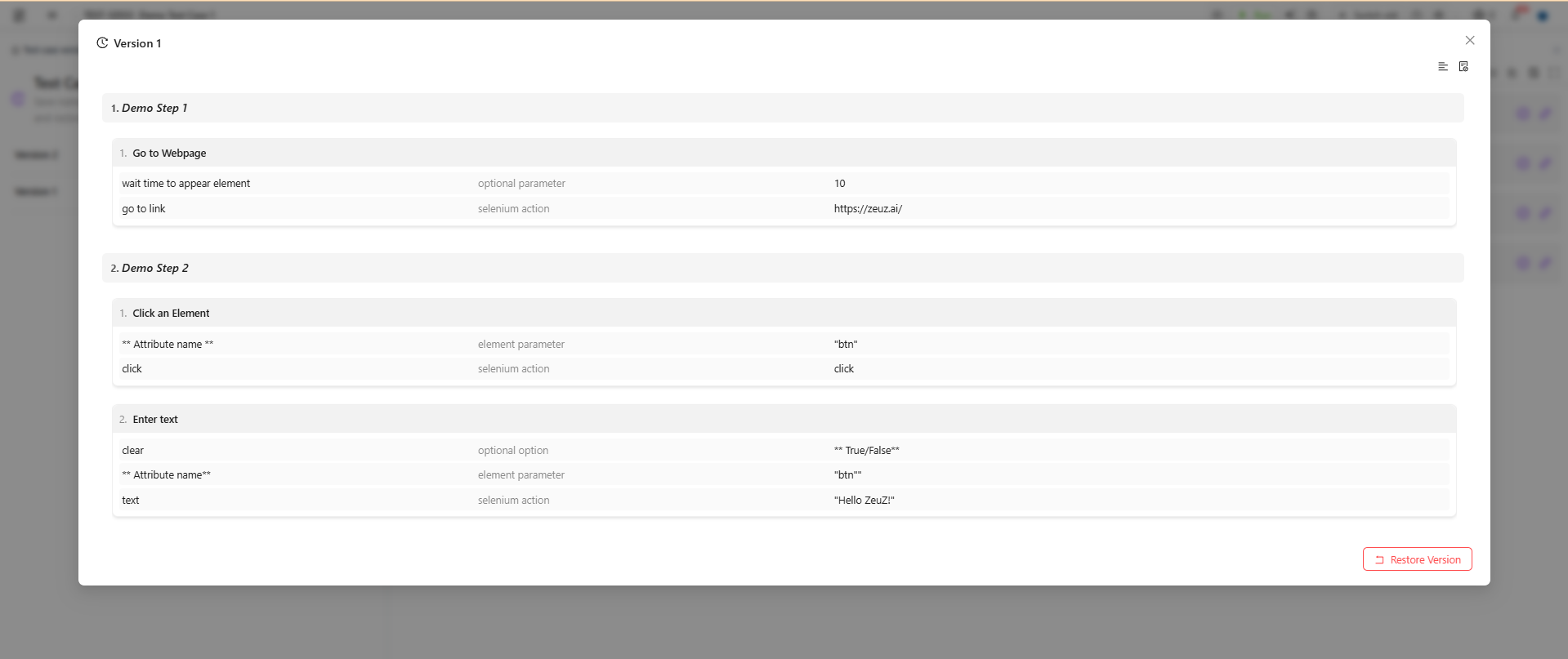Click the Restore Version button
Screen dimensions: 1568x659
(x=1417, y=559)
